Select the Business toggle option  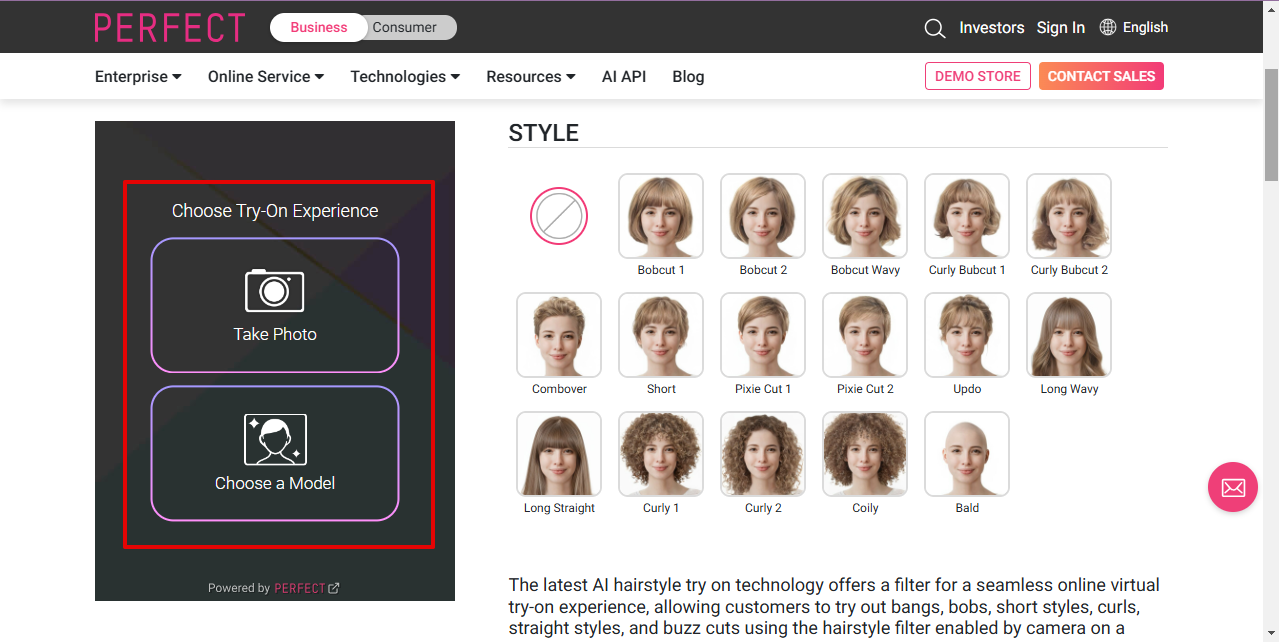point(318,28)
